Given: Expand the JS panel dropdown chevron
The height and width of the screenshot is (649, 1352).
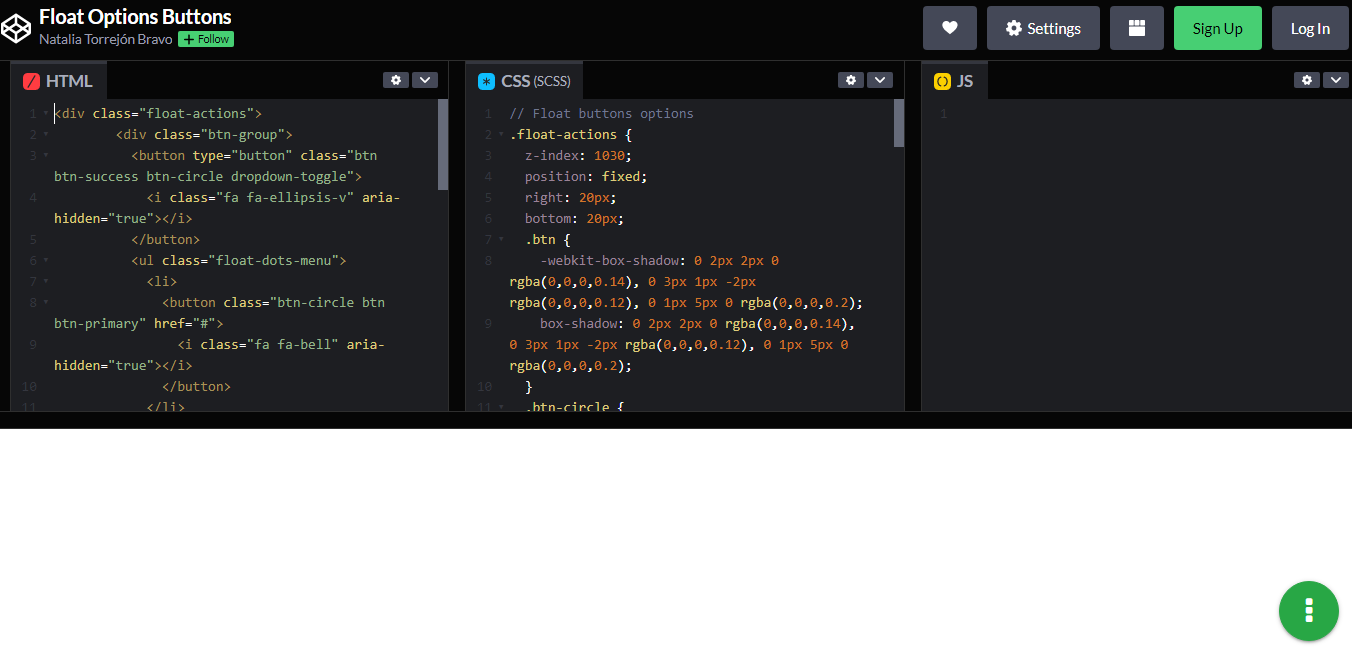Looking at the screenshot, I should coord(1336,79).
